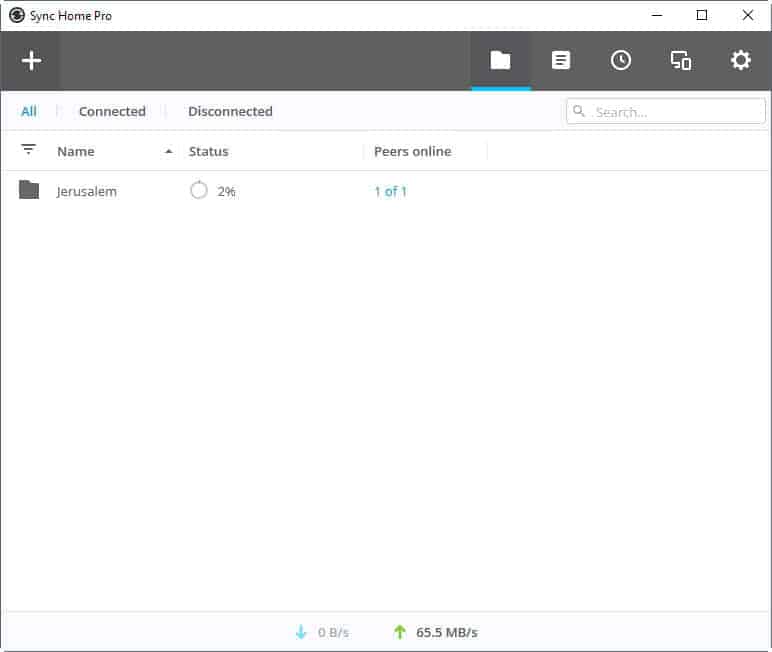Click the Sync app logo in title bar
This screenshot has width=772, height=652.
(16, 15)
